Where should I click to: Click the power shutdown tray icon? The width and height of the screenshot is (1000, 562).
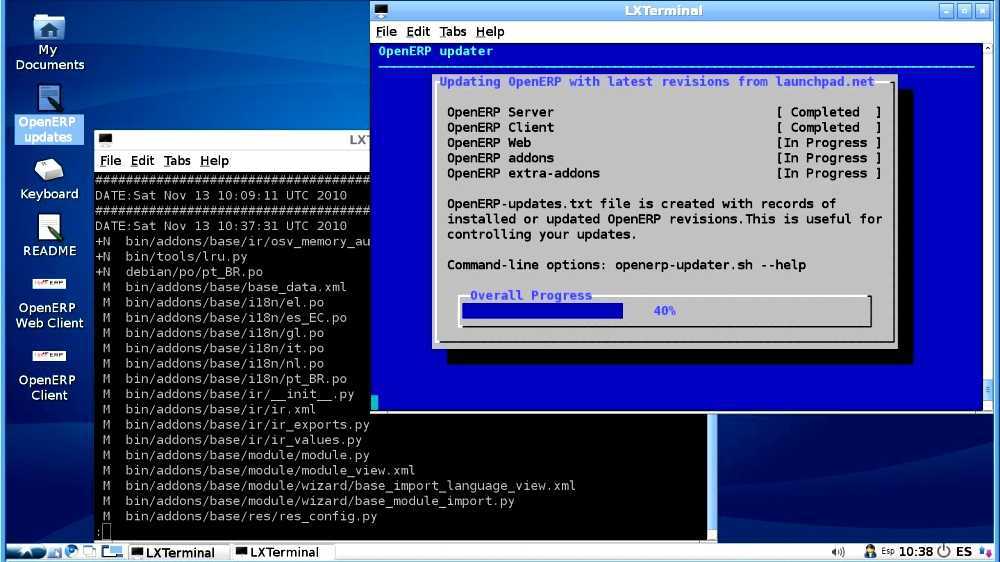click(943, 551)
